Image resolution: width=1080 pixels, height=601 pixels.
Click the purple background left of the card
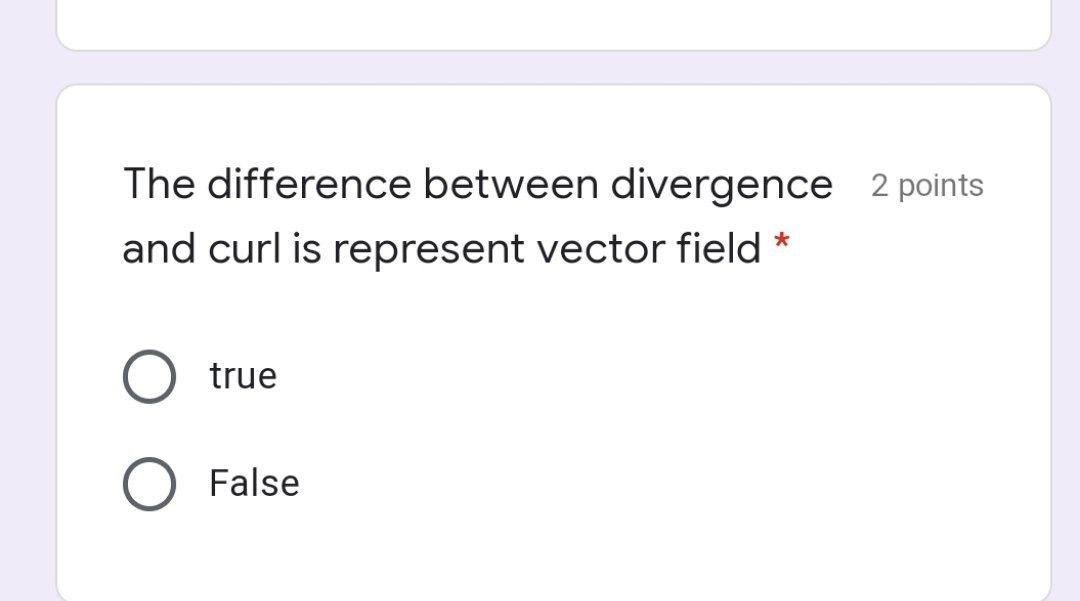coord(27,300)
